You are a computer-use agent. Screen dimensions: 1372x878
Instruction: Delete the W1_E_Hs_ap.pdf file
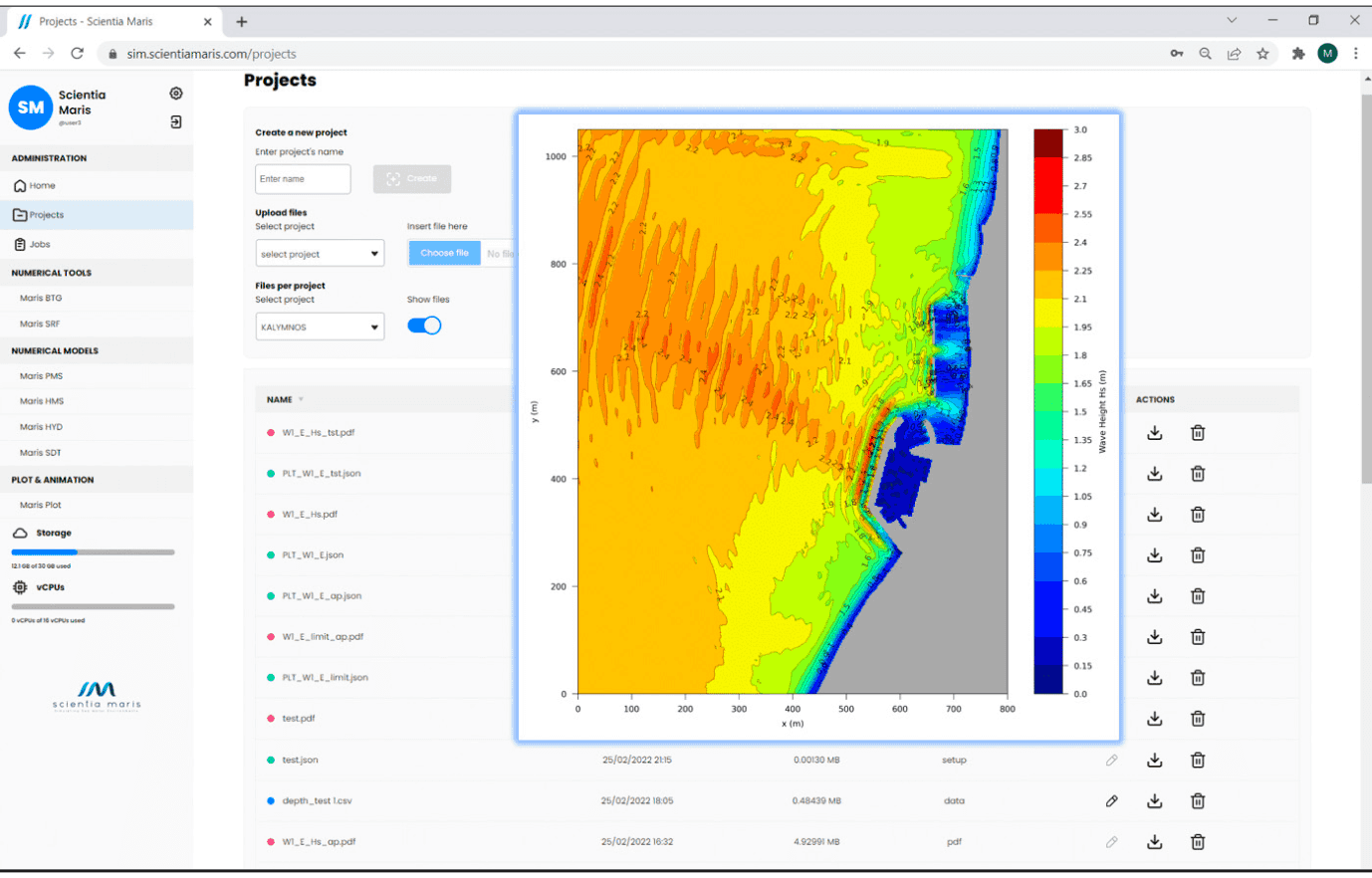1198,842
